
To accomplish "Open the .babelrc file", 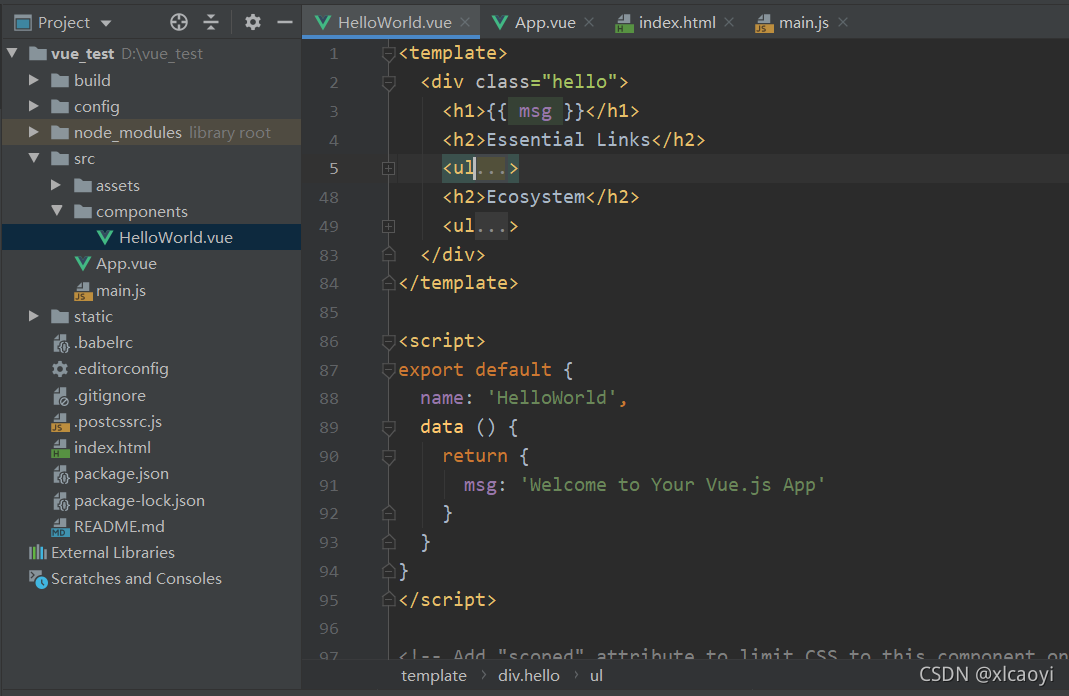I will point(104,343).
